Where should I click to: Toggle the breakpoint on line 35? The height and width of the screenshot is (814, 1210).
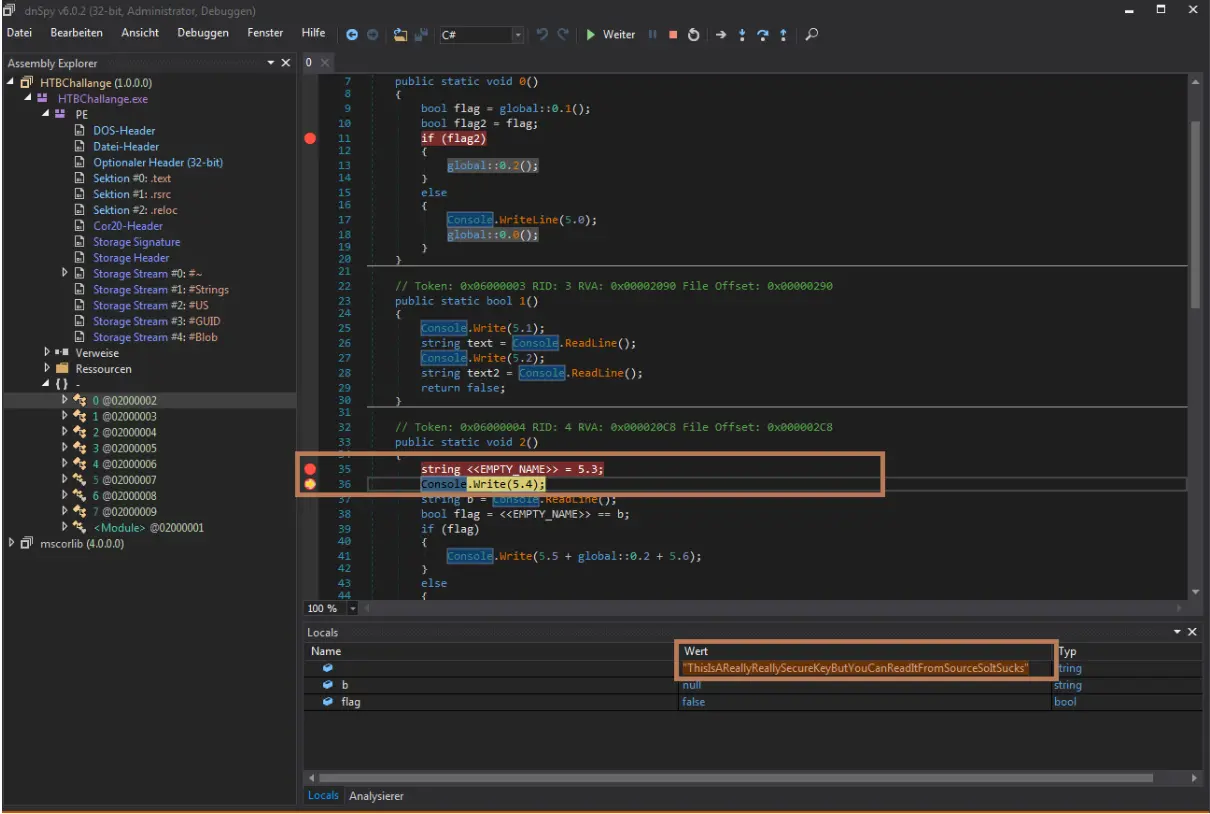[x=310, y=469]
